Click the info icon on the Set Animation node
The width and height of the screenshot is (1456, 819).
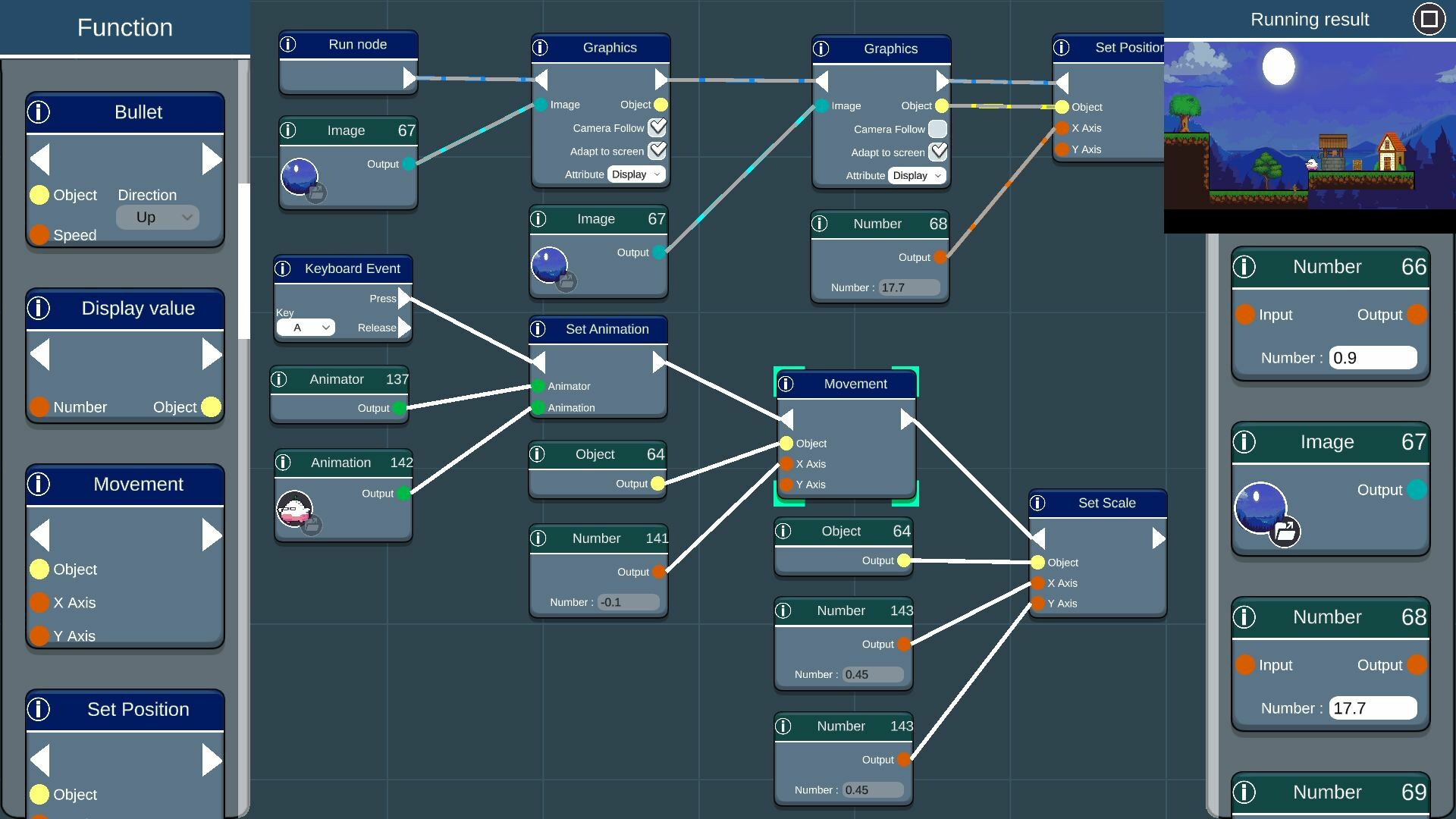[538, 329]
